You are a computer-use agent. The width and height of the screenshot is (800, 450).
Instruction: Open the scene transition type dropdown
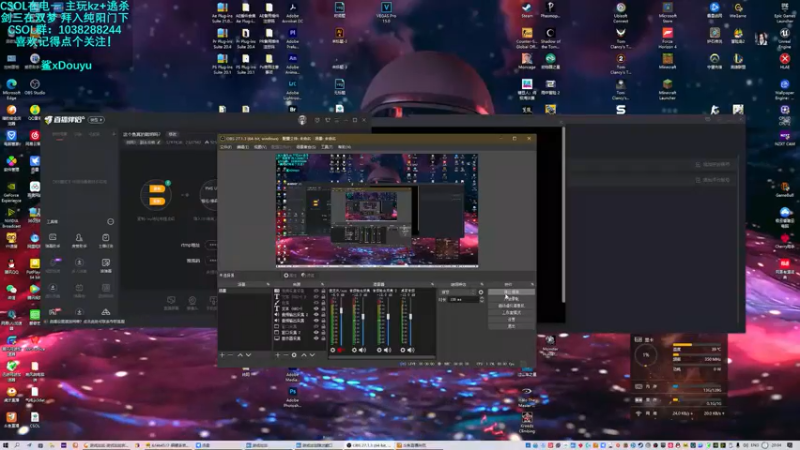pos(458,292)
